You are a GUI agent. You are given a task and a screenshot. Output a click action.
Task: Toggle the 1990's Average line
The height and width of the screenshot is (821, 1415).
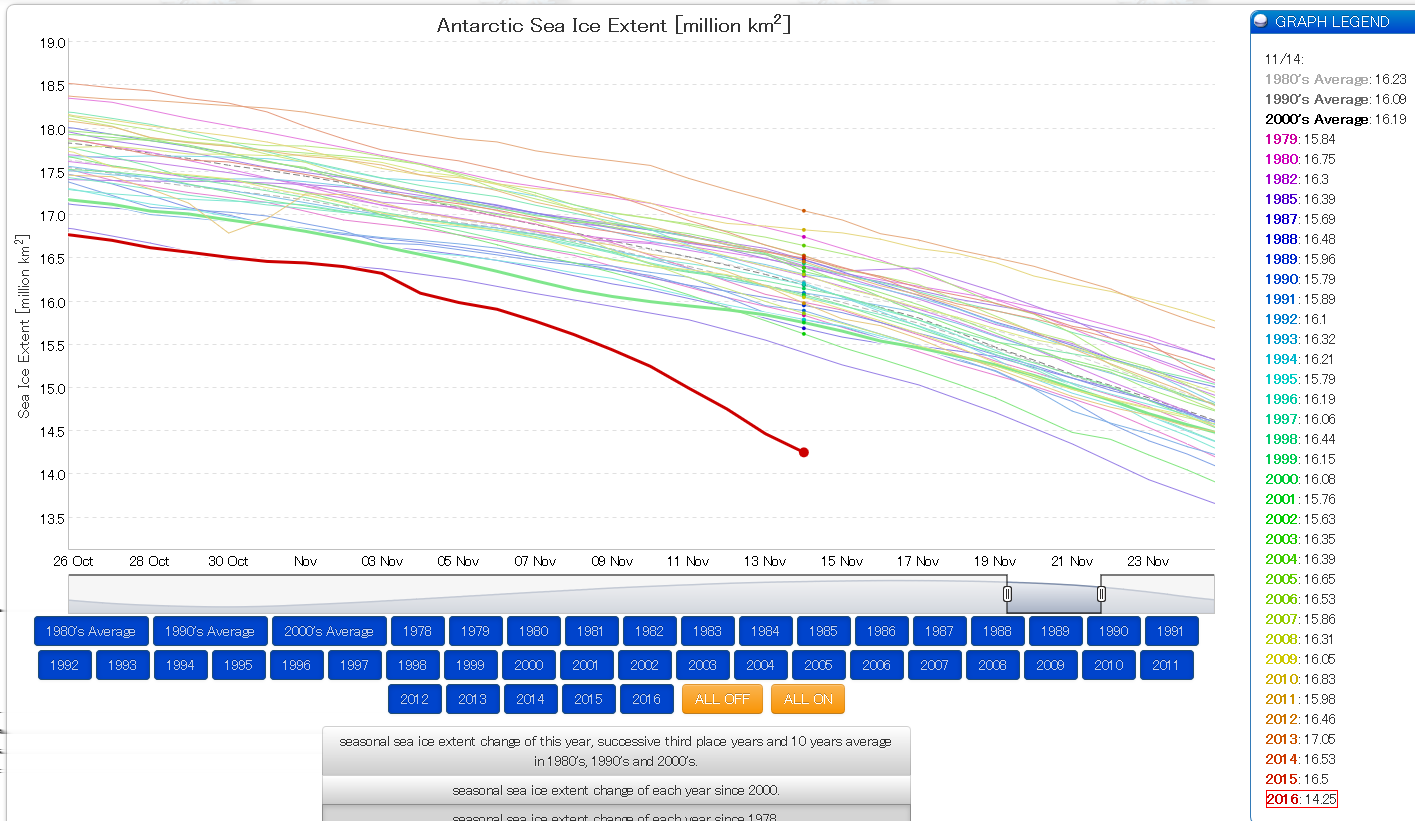(210, 631)
